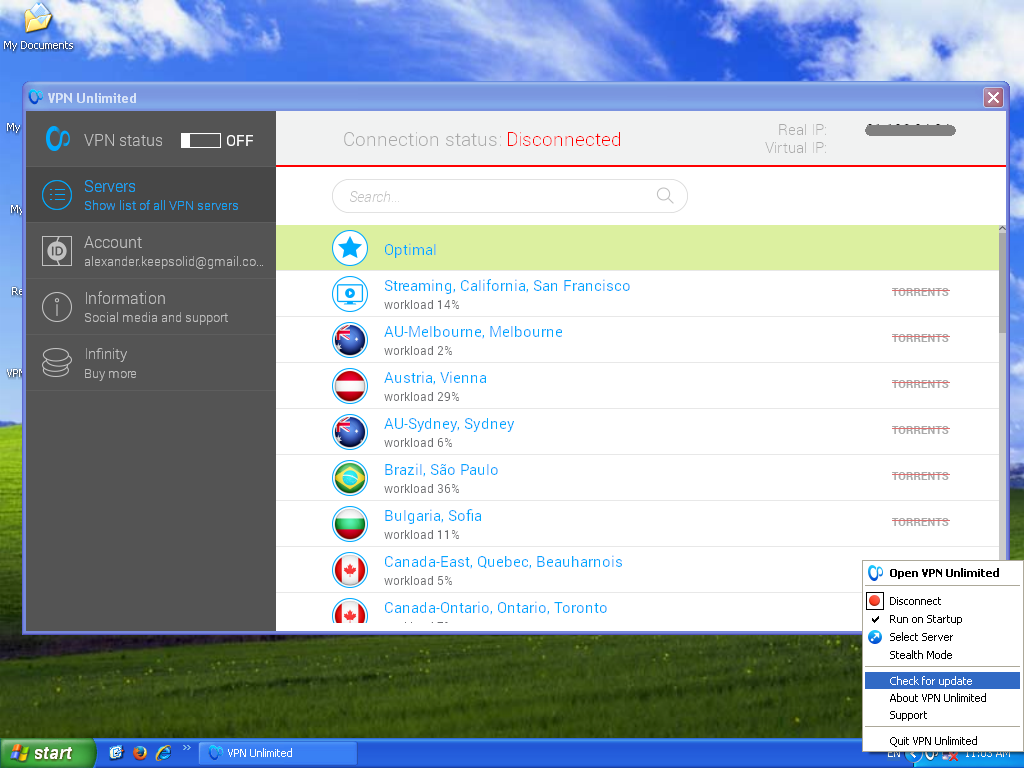
Task: Choose Streaming, California, San Francisco server
Action: (x=637, y=294)
